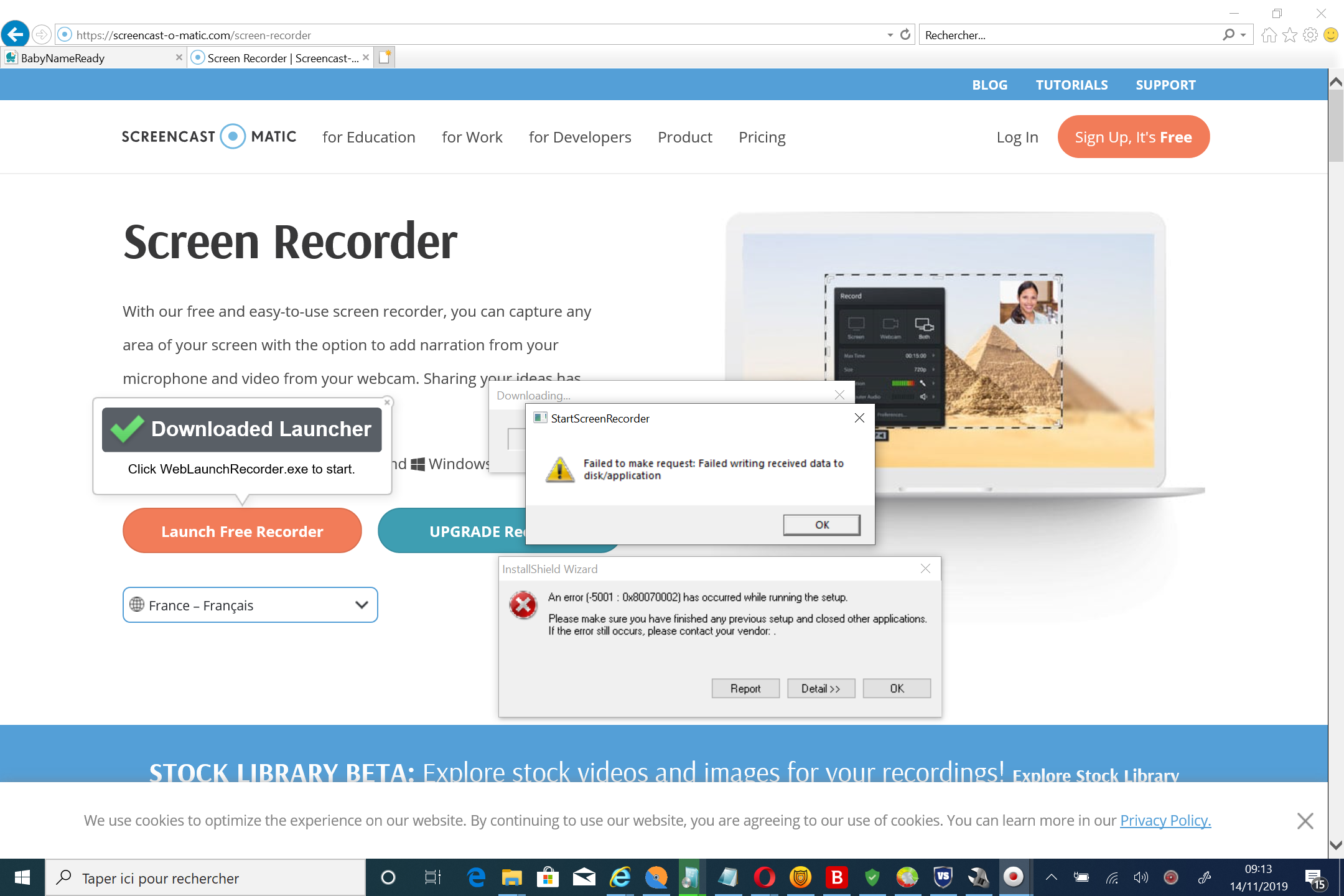Open the Mail app from the taskbar
1344x896 pixels.
(x=584, y=877)
